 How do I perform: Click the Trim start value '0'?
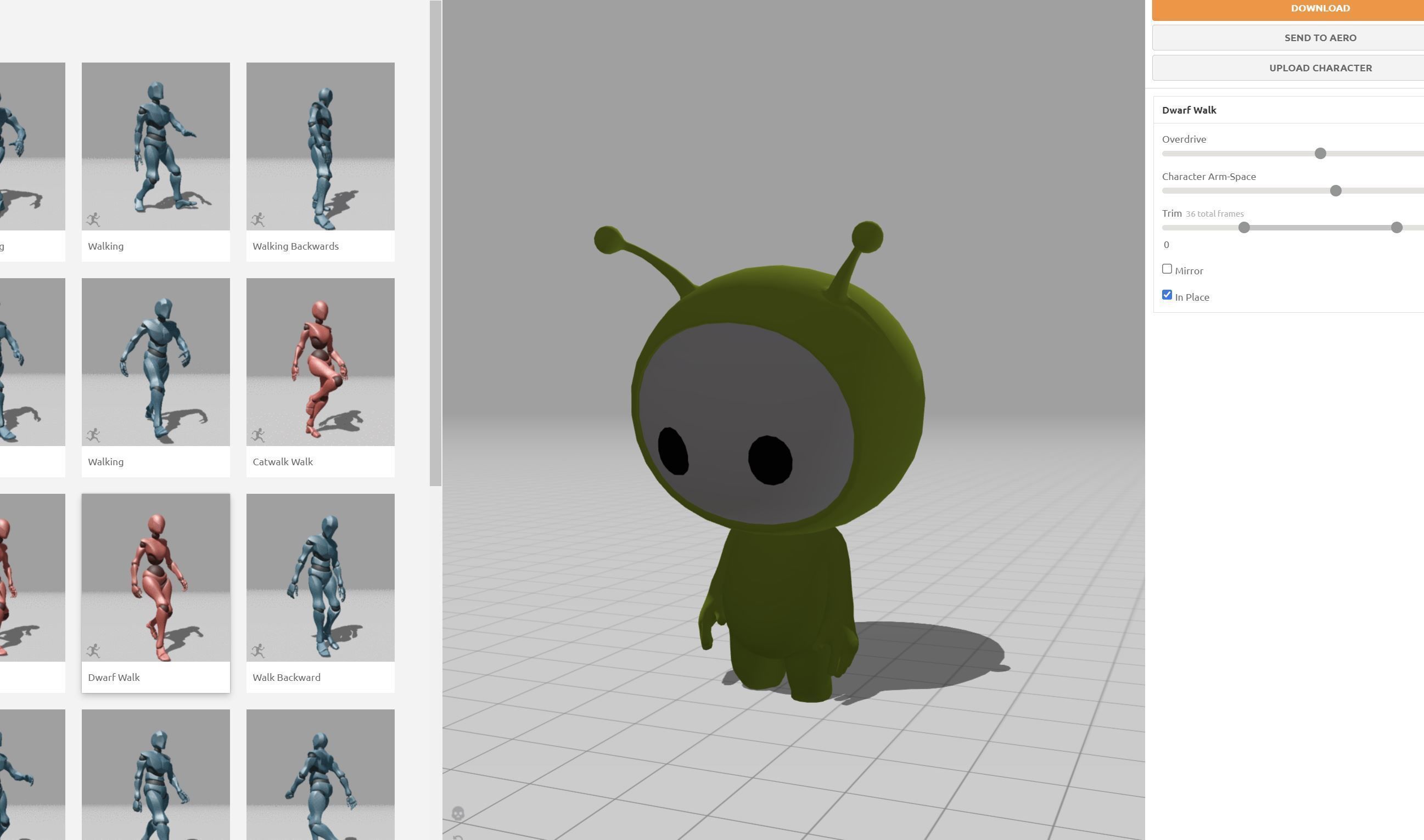pyautogui.click(x=1166, y=245)
